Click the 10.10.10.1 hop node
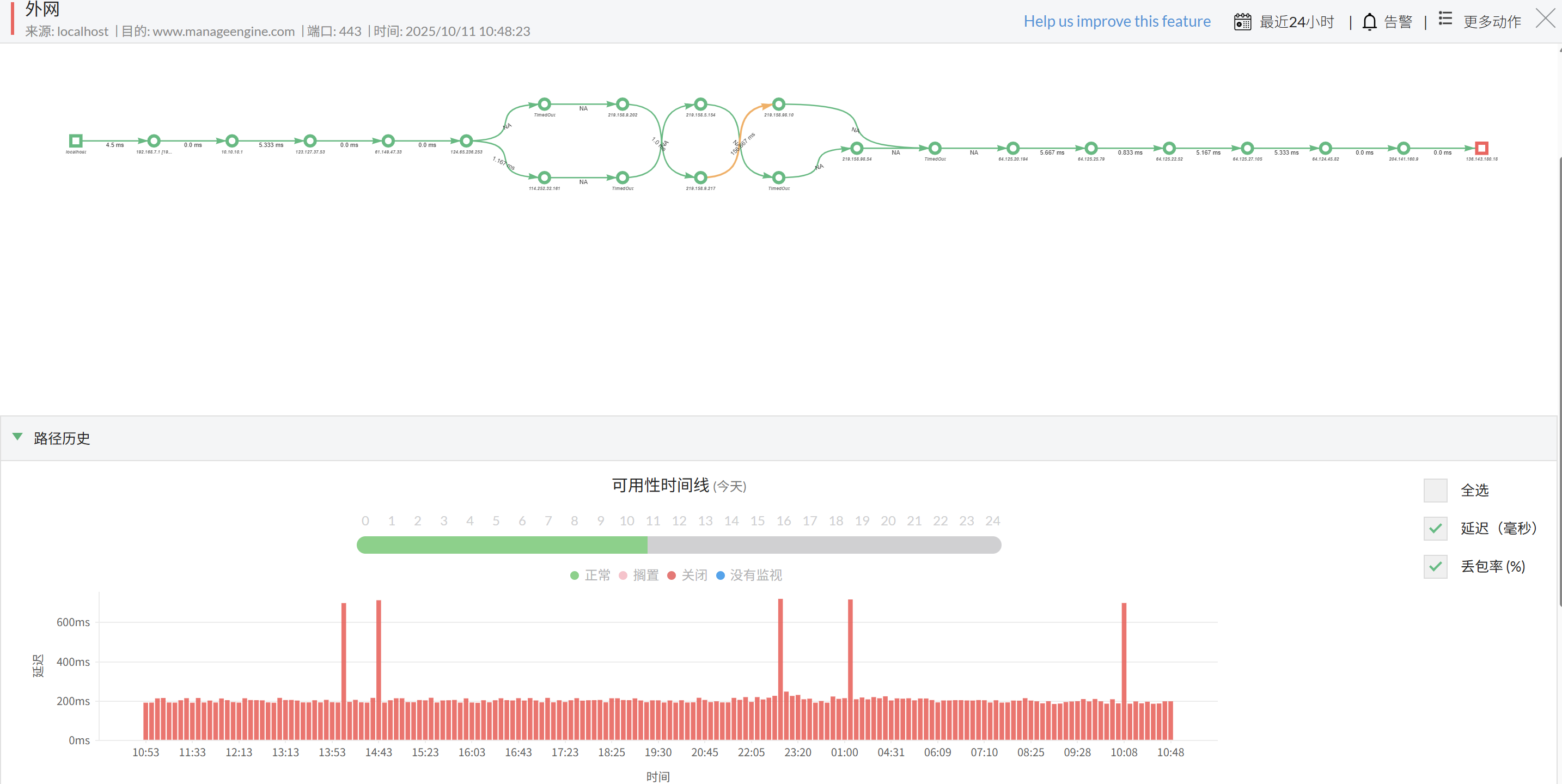 pyautogui.click(x=231, y=140)
